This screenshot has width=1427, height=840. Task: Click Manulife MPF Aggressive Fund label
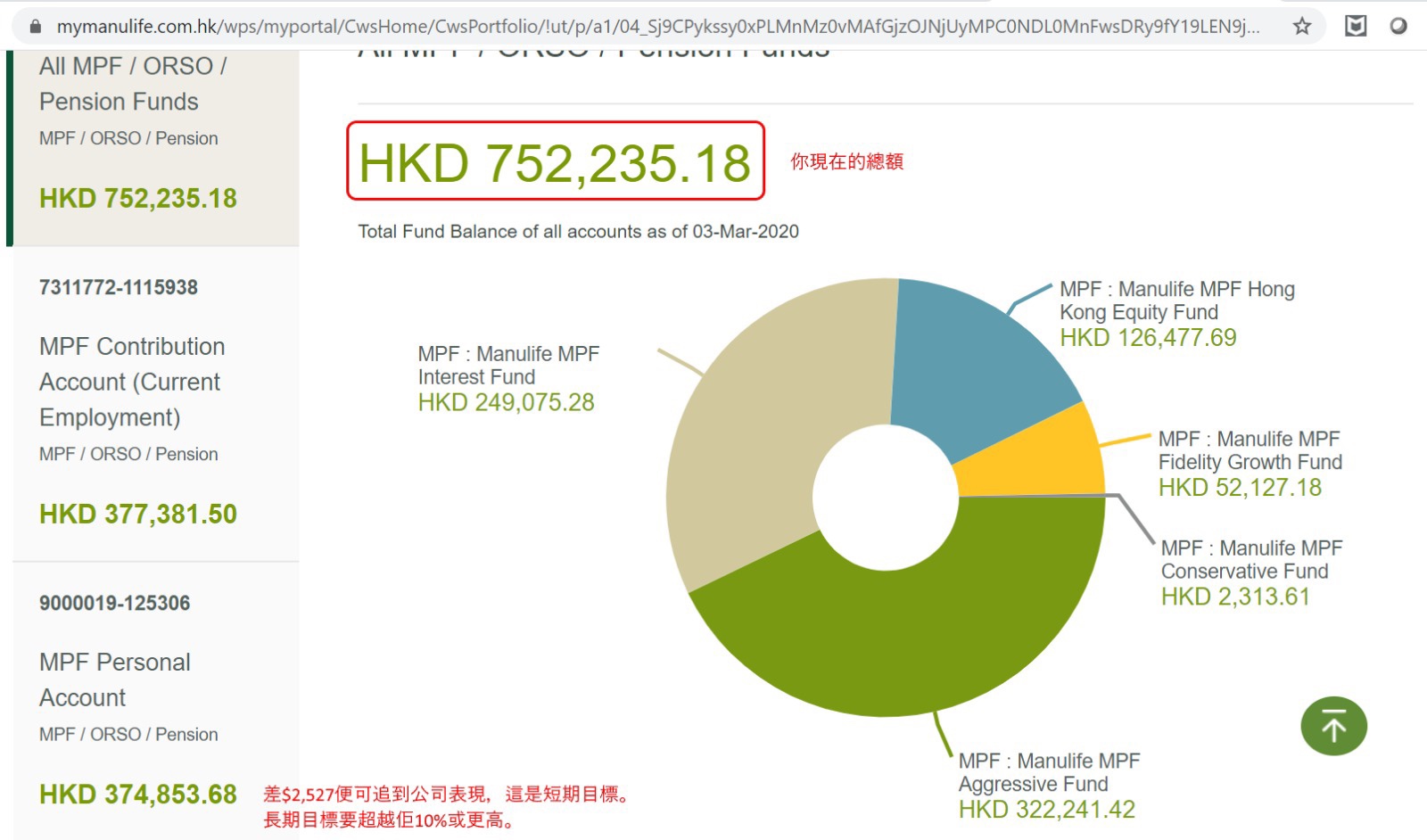[x=1050, y=772]
